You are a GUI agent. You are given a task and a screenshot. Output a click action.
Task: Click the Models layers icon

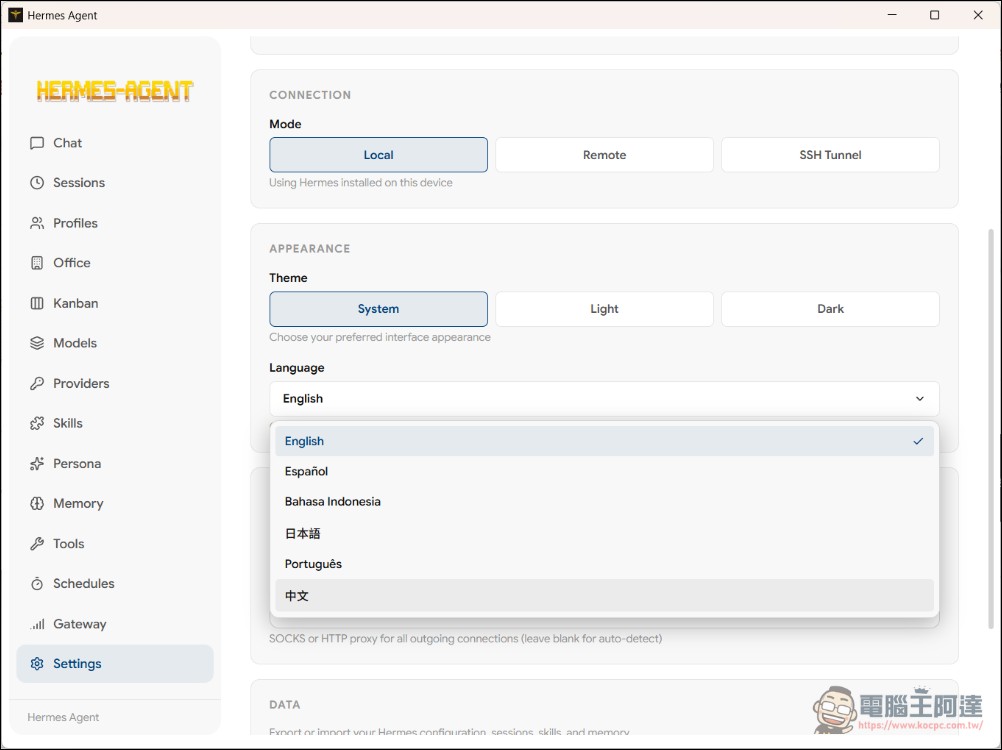[x=37, y=343]
